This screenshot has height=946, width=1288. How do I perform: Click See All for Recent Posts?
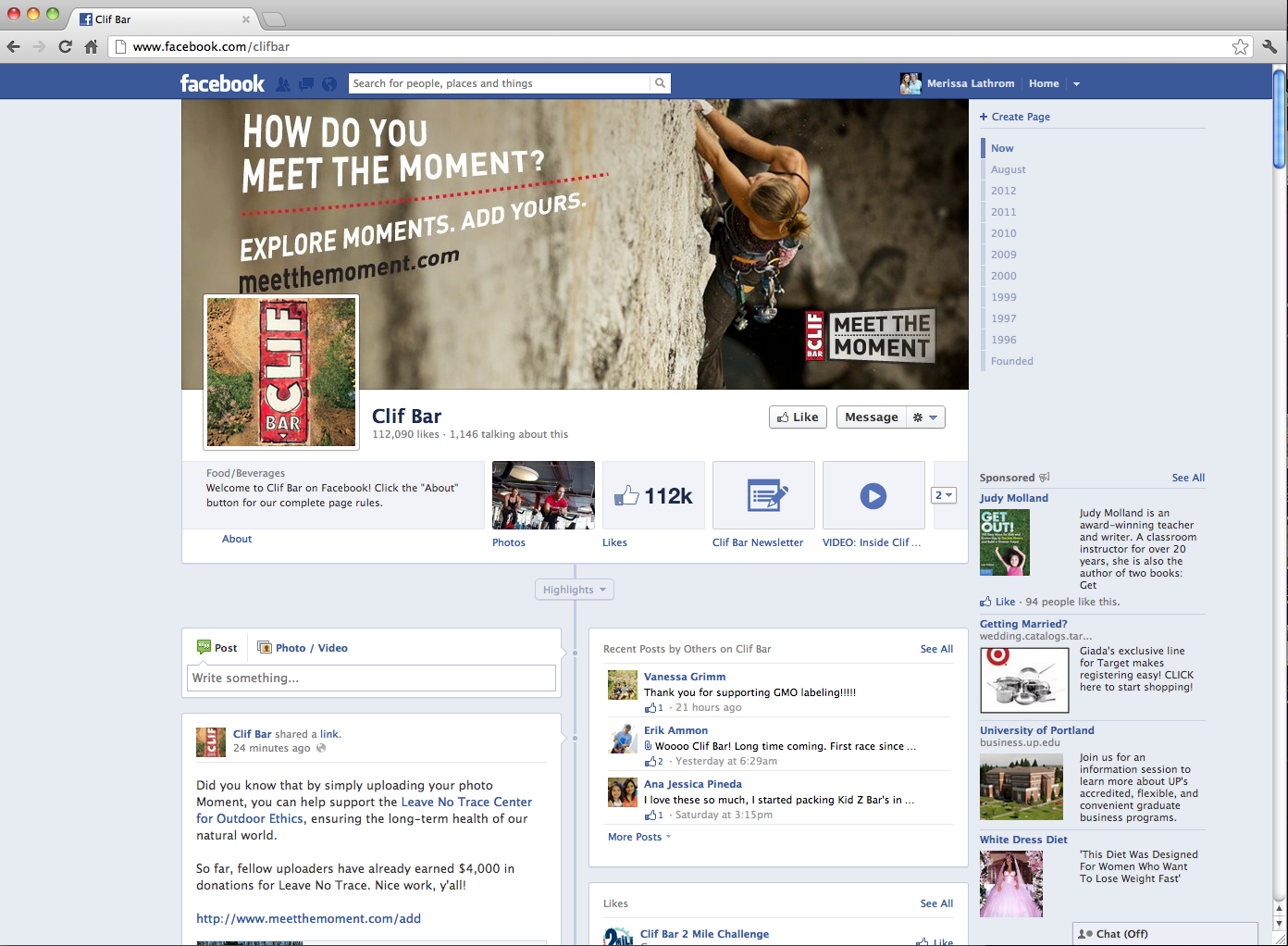[x=936, y=649]
